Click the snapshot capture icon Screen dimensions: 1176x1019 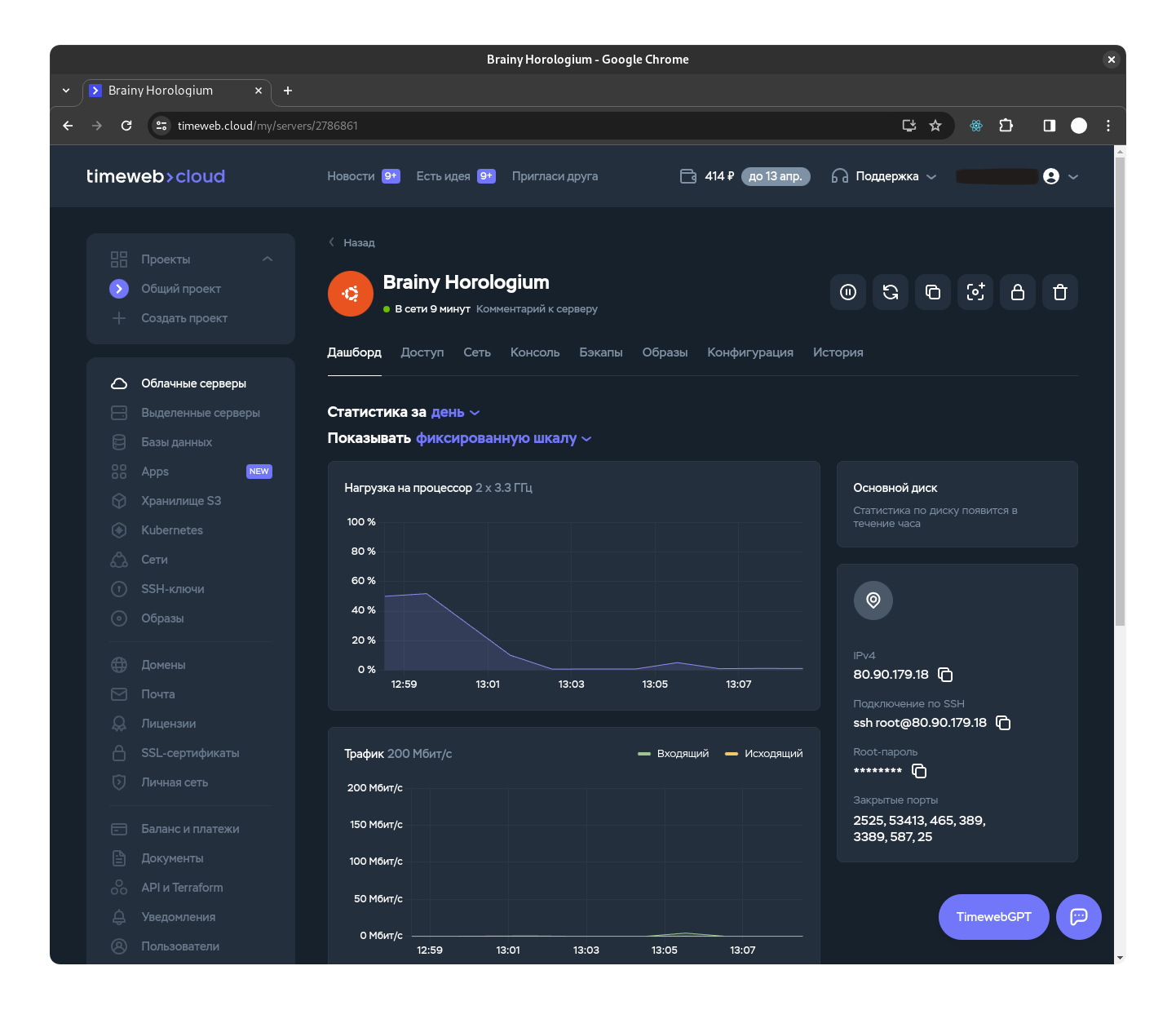tap(975, 292)
